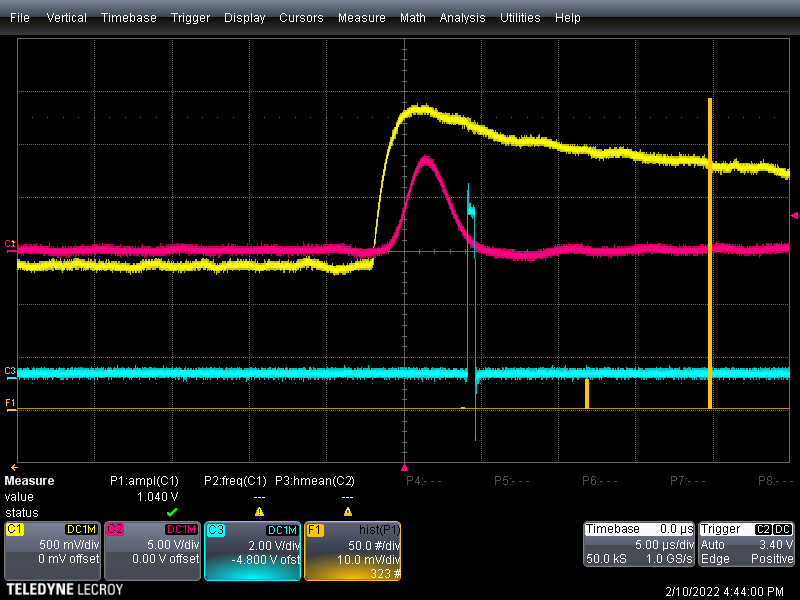Open the Timebase descriptor box
Image resolution: width=800 pixels, height=600 pixels.
tap(639, 544)
